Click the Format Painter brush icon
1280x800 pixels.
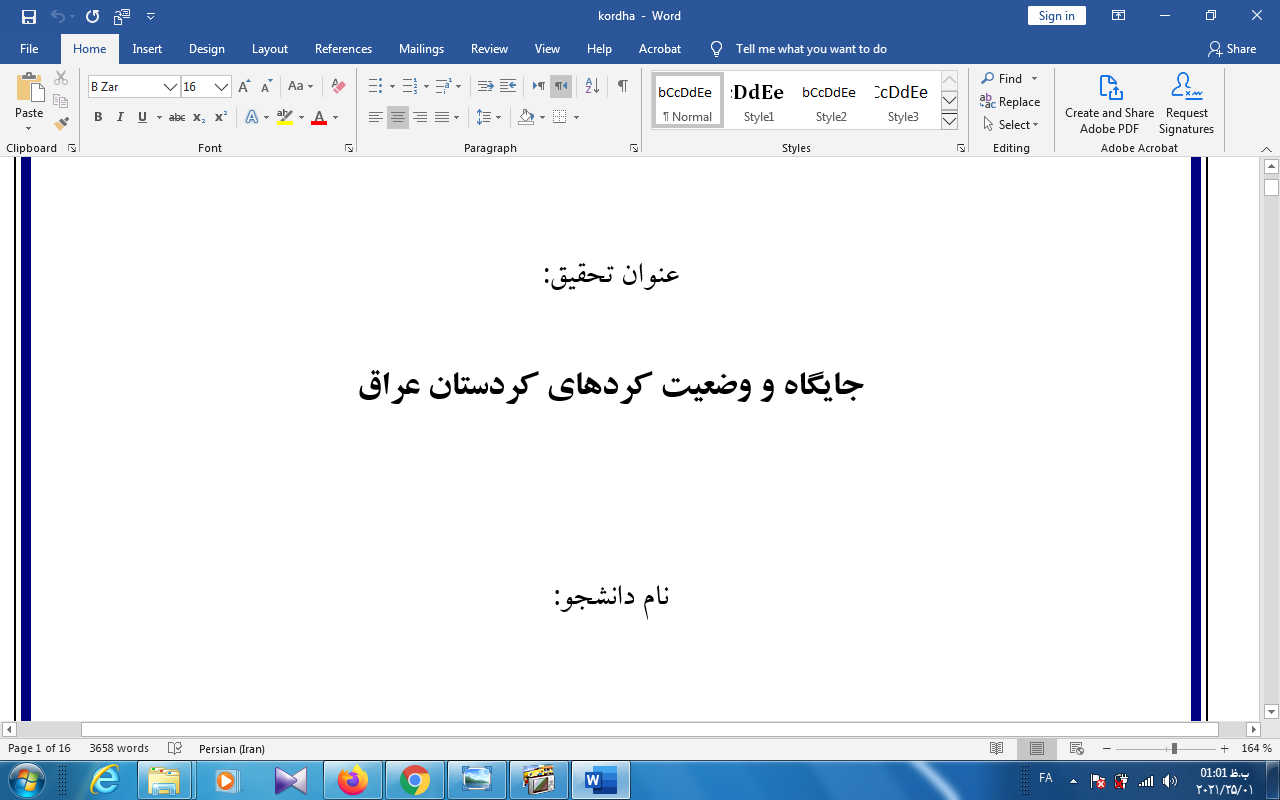(61, 124)
